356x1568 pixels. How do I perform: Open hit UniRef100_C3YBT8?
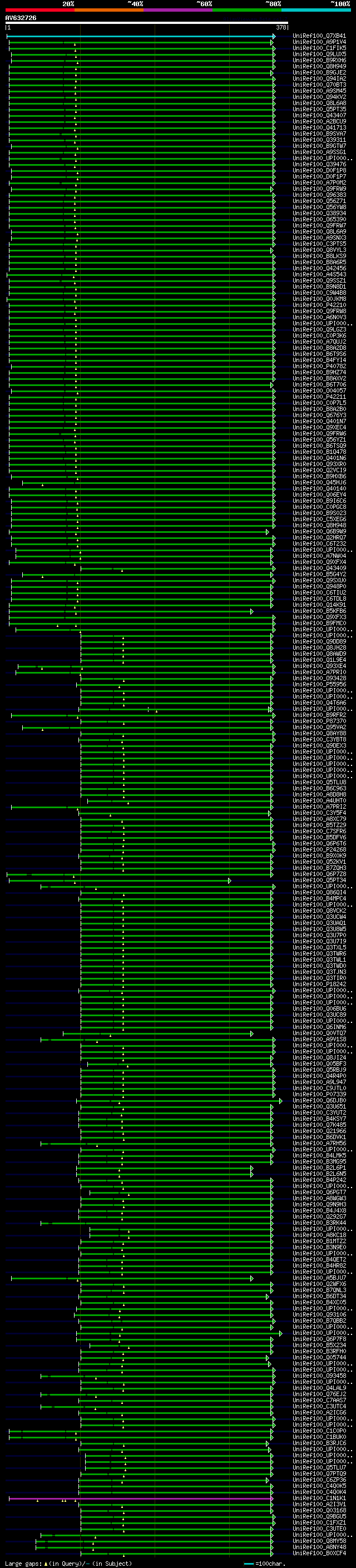click(x=319, y=740)
